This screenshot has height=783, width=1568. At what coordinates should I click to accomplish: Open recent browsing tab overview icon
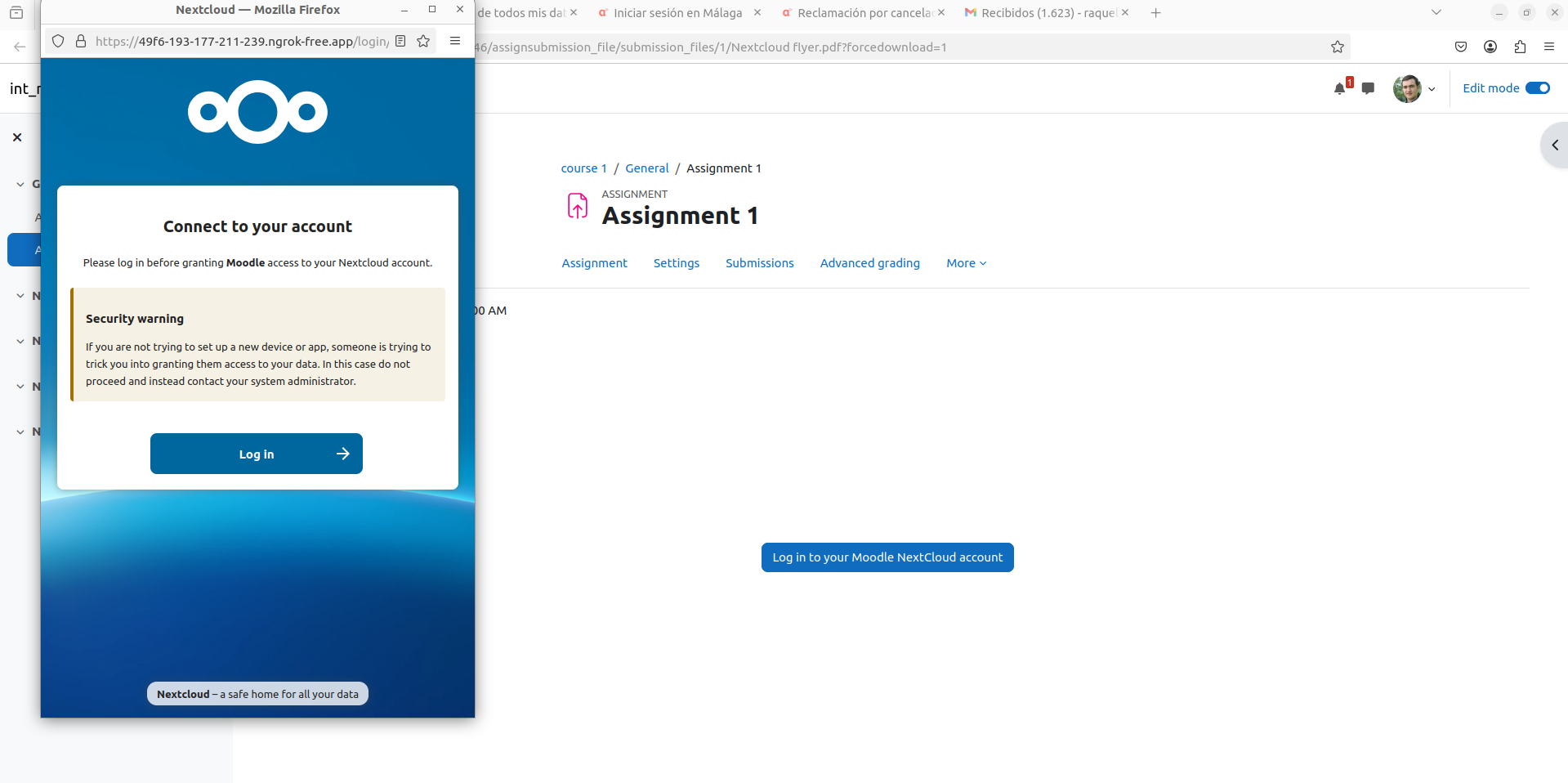tap(16, 12)
